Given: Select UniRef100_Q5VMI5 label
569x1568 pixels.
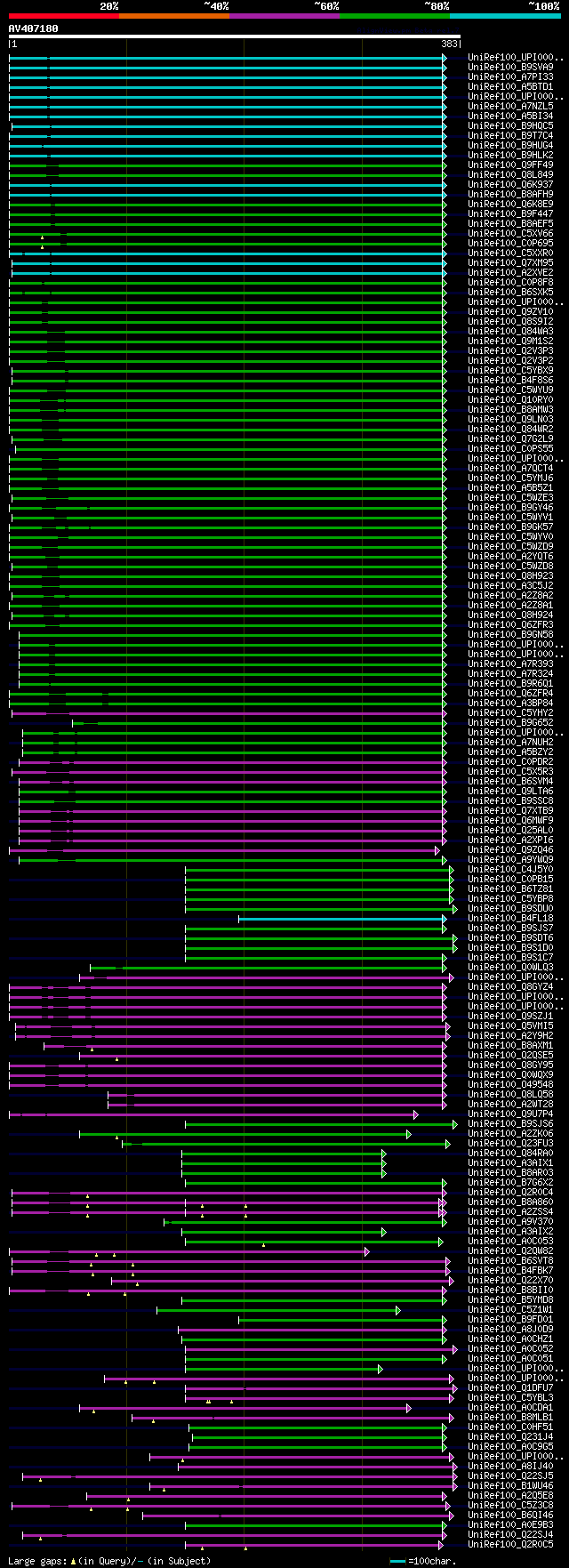Looking at the screenshot, I should [510, 1025].
